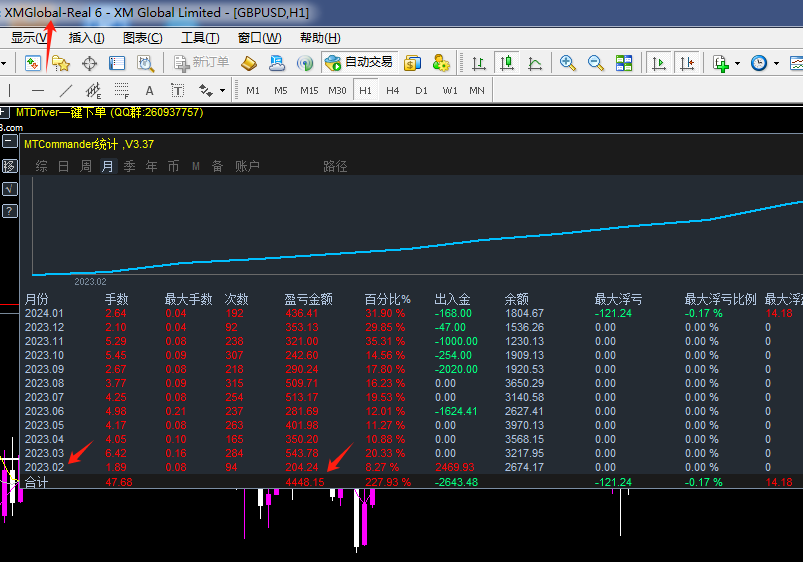The width and height of the screenshot is (803, 562).
Task: Switch timeframe to M15
Action: (x=309, y=91)
